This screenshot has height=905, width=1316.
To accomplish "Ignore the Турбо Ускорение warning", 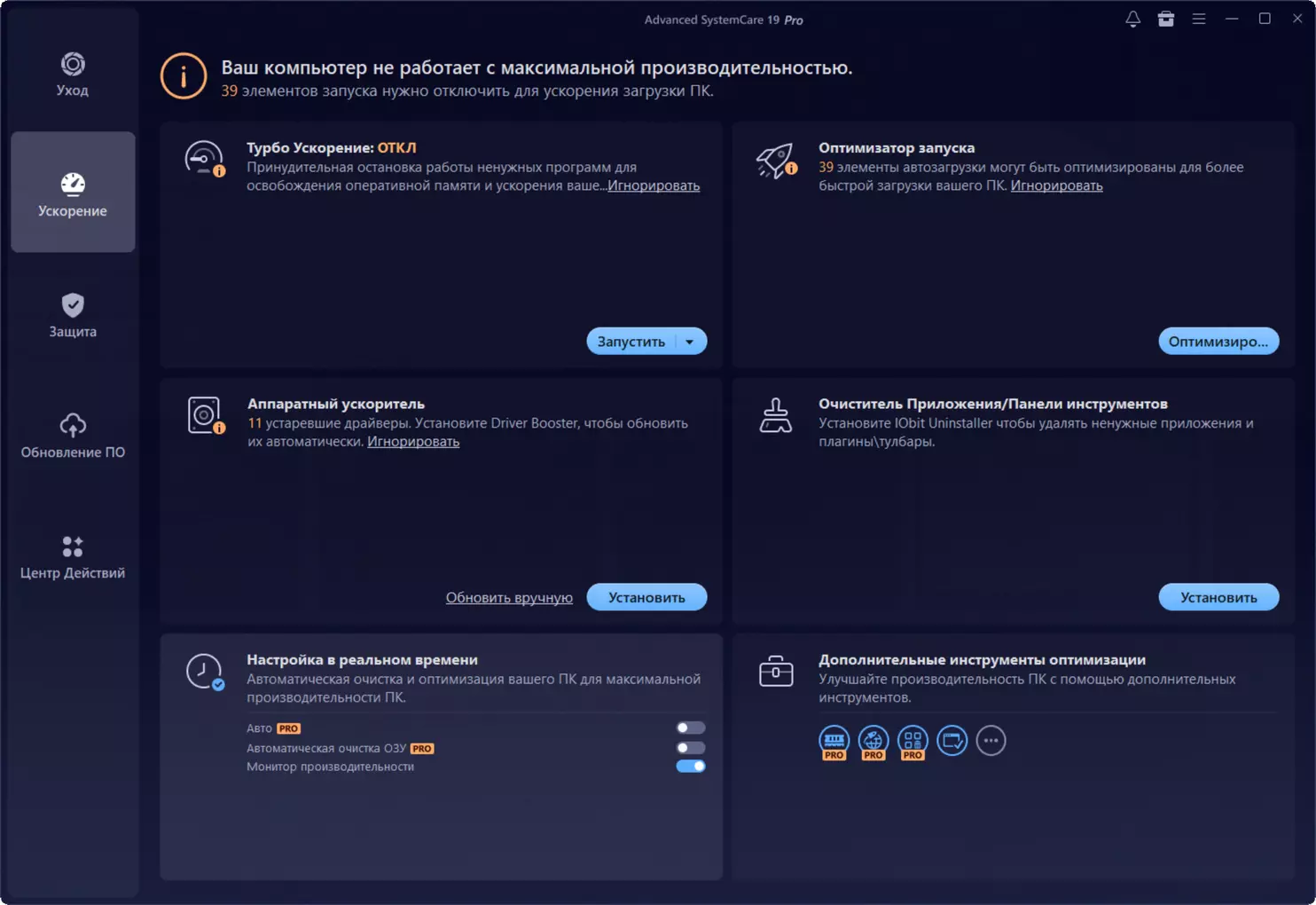I will click(654, 185).
